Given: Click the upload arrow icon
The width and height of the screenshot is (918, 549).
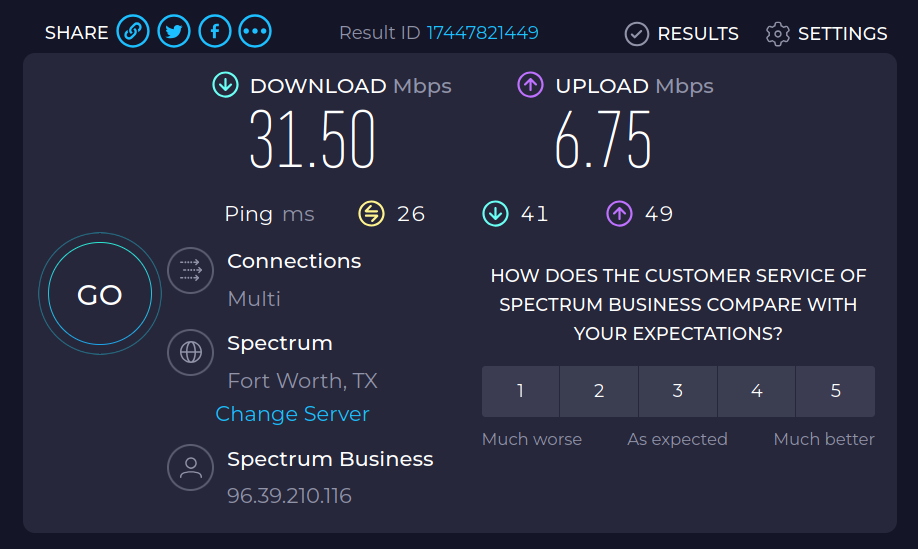Looking at the screenshot, I should tap(530, 86).
